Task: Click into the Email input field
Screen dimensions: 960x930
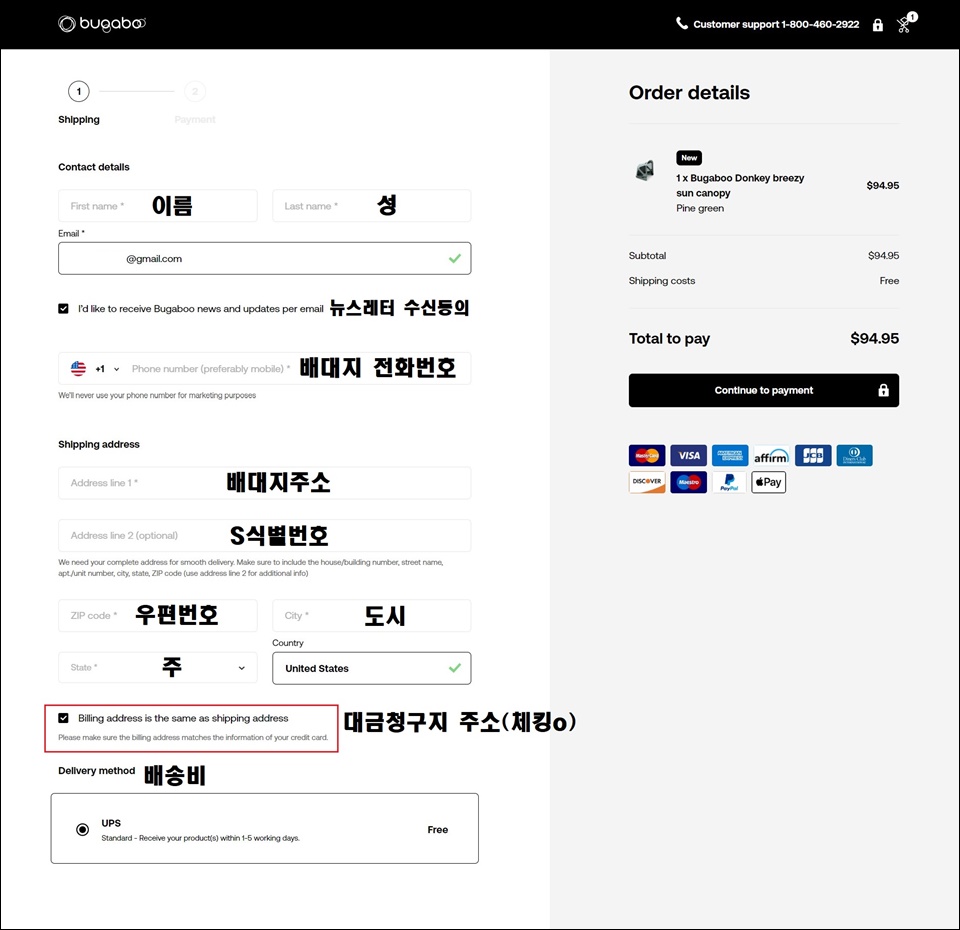Action: (x=264, y=258)
